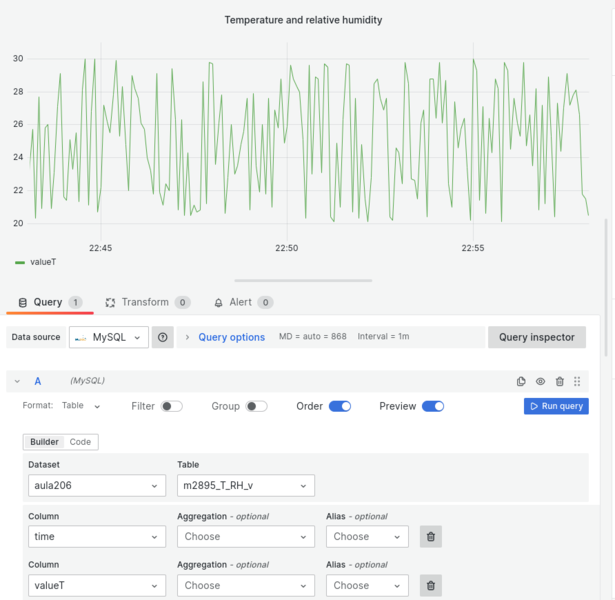Click the drag handle on query A
Viewport: 615px width, 600px height.
(x=577, y=381)
